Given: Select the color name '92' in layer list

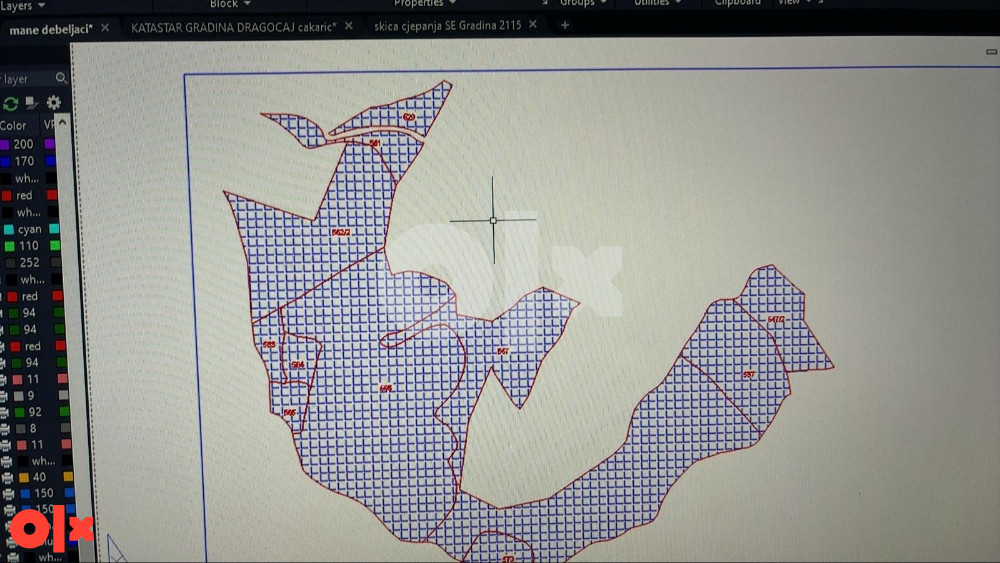Looking at the screenshot, I should point(35,412).
